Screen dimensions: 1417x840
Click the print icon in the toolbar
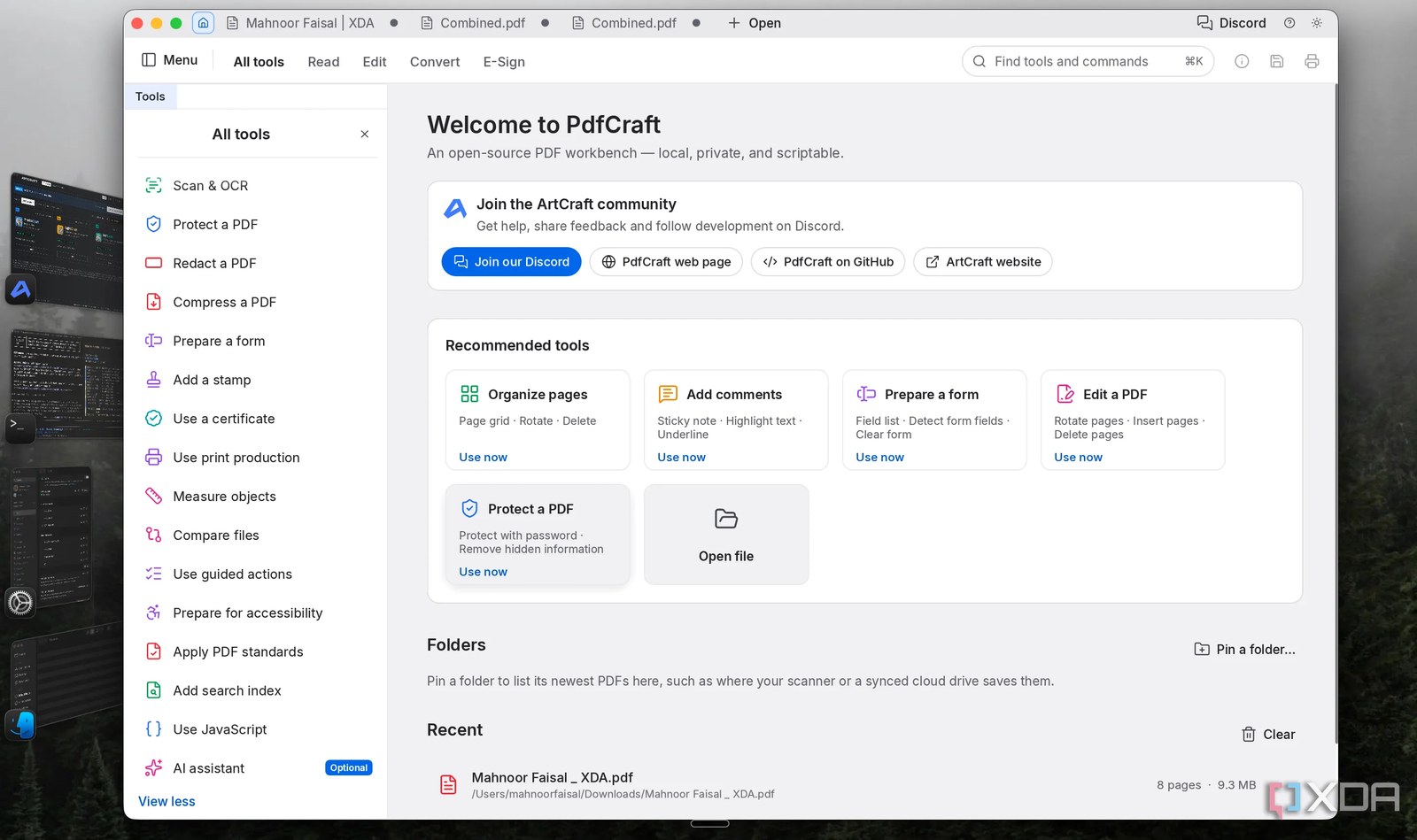1312,61
